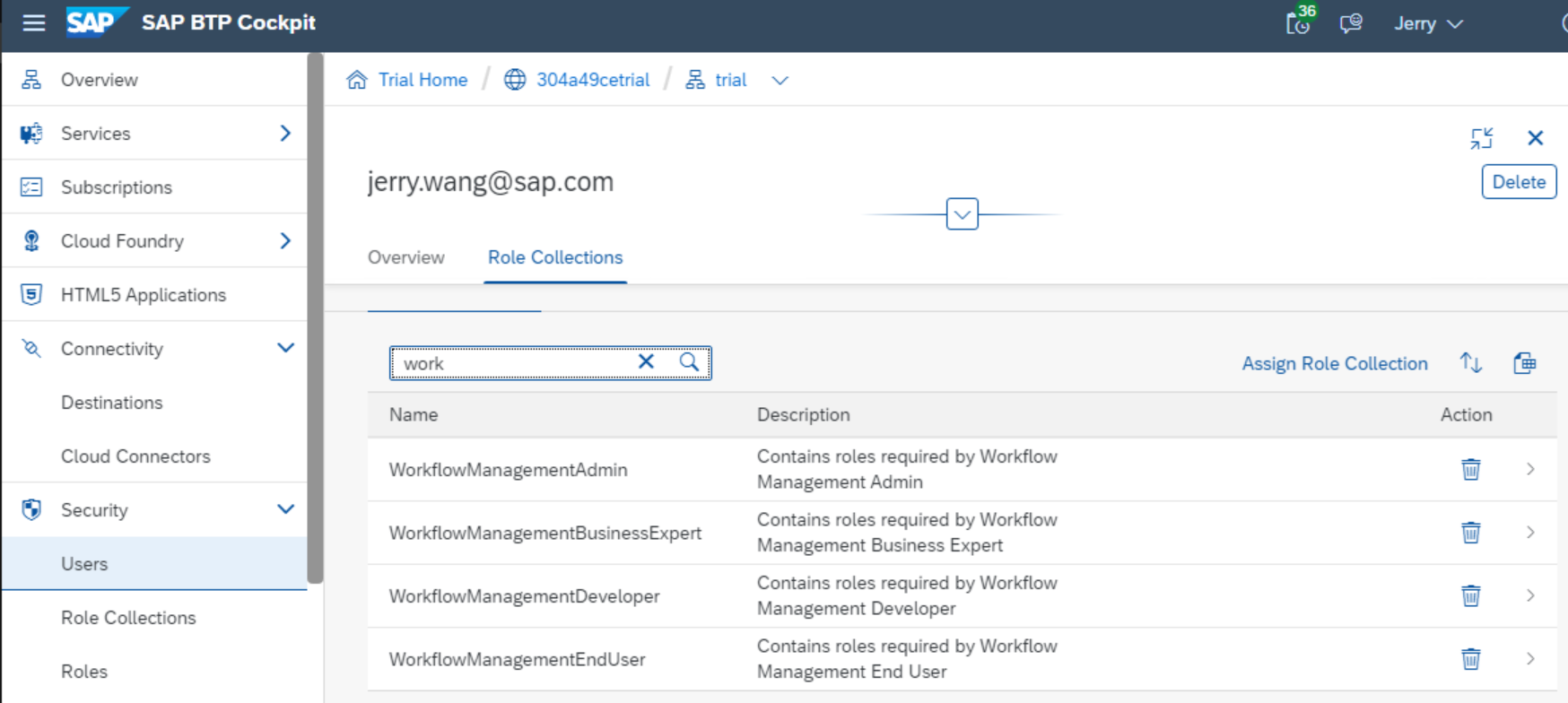Click the Name column header
Viewport: 1568px width, 703px height.
click(414, 414)
